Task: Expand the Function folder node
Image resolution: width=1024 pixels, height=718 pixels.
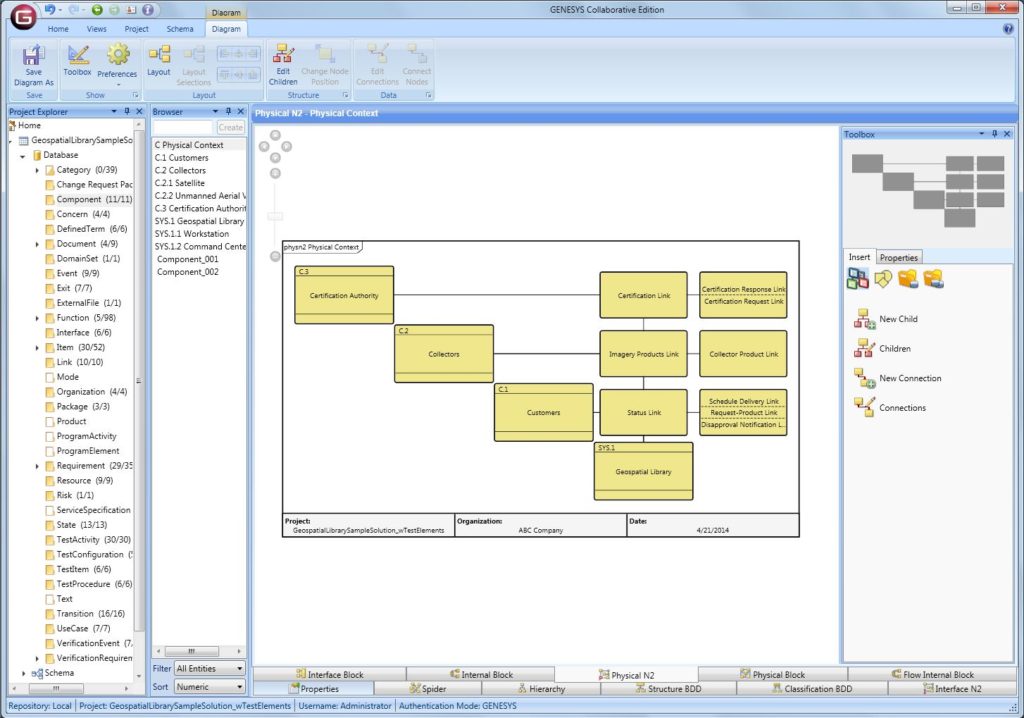Action: tap(37, 318)
